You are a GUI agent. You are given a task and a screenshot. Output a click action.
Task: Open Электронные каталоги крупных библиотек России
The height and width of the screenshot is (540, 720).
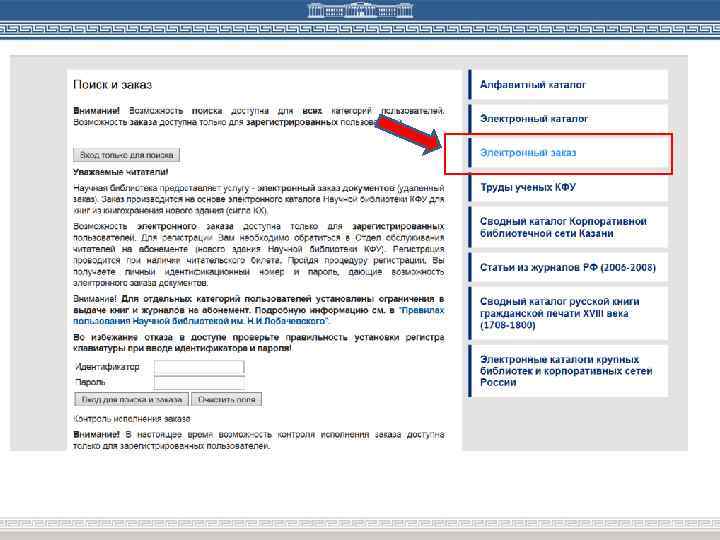coord(566,371)
